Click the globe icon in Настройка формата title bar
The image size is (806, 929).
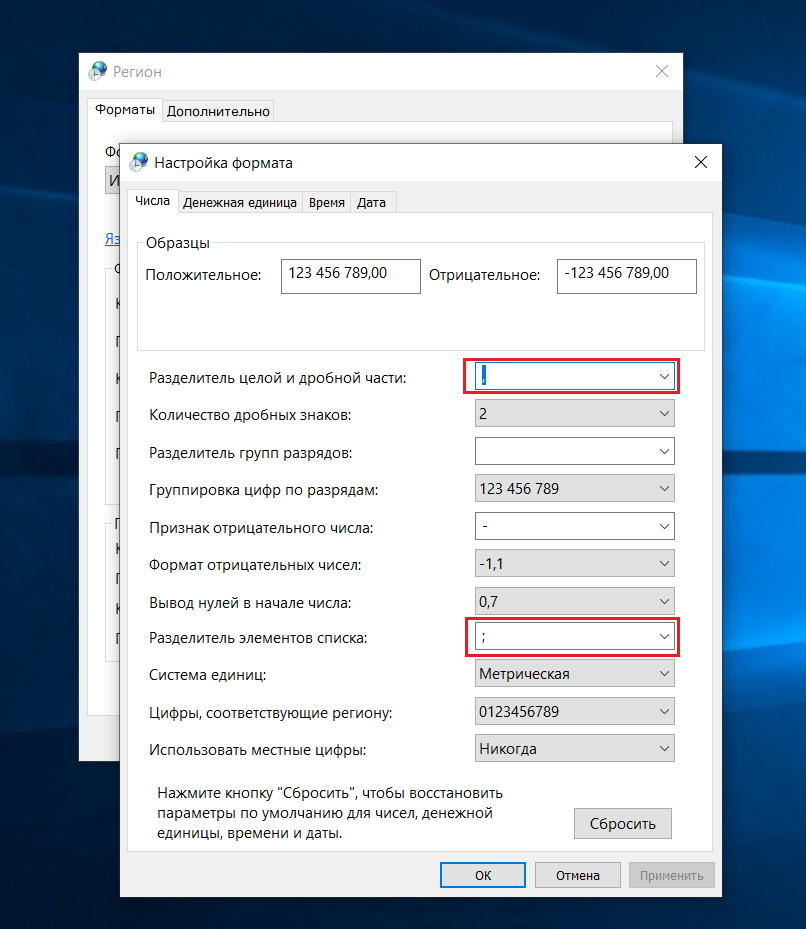[139, 162]
